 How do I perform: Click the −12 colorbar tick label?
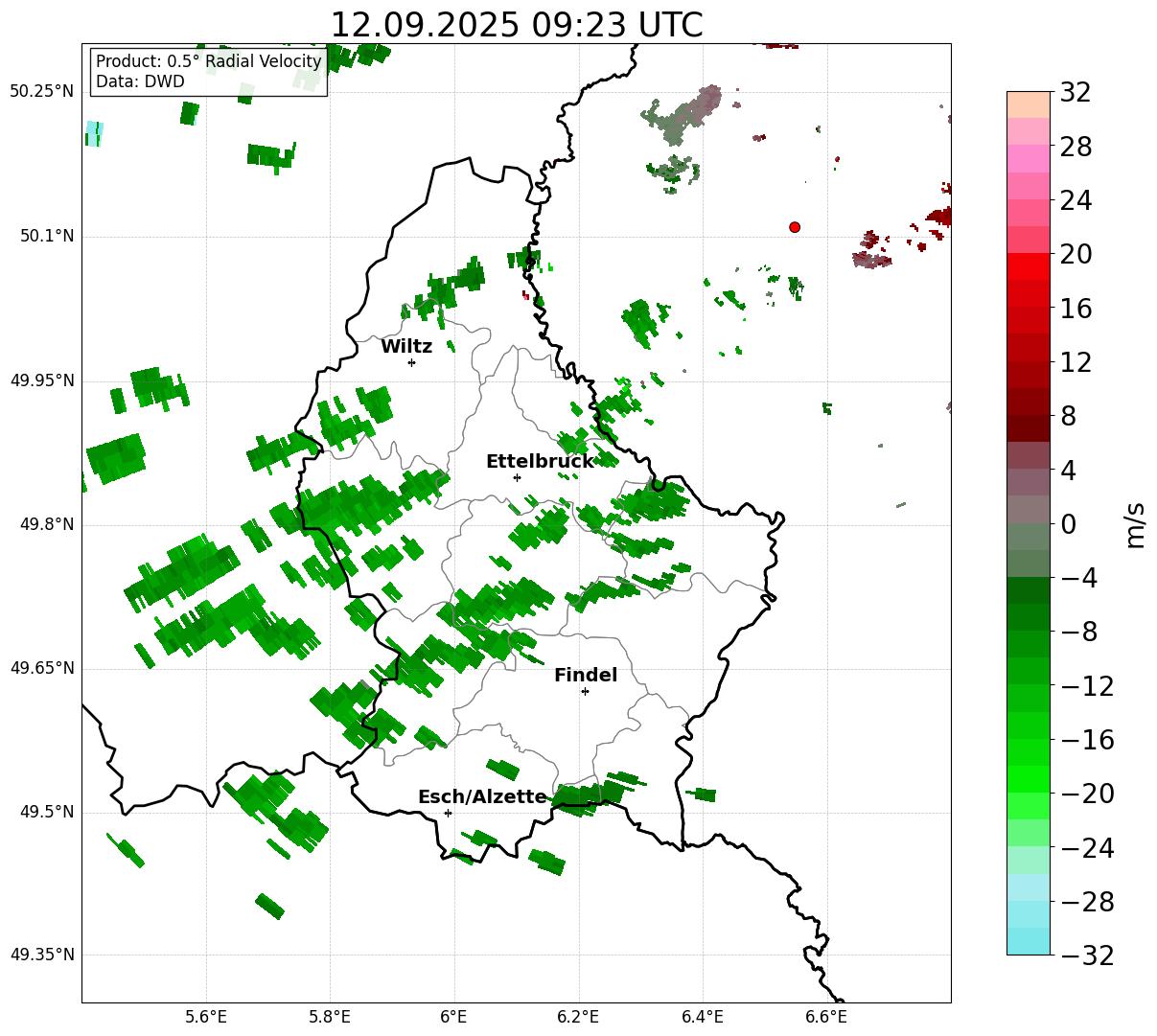[x=1087, y=686]
